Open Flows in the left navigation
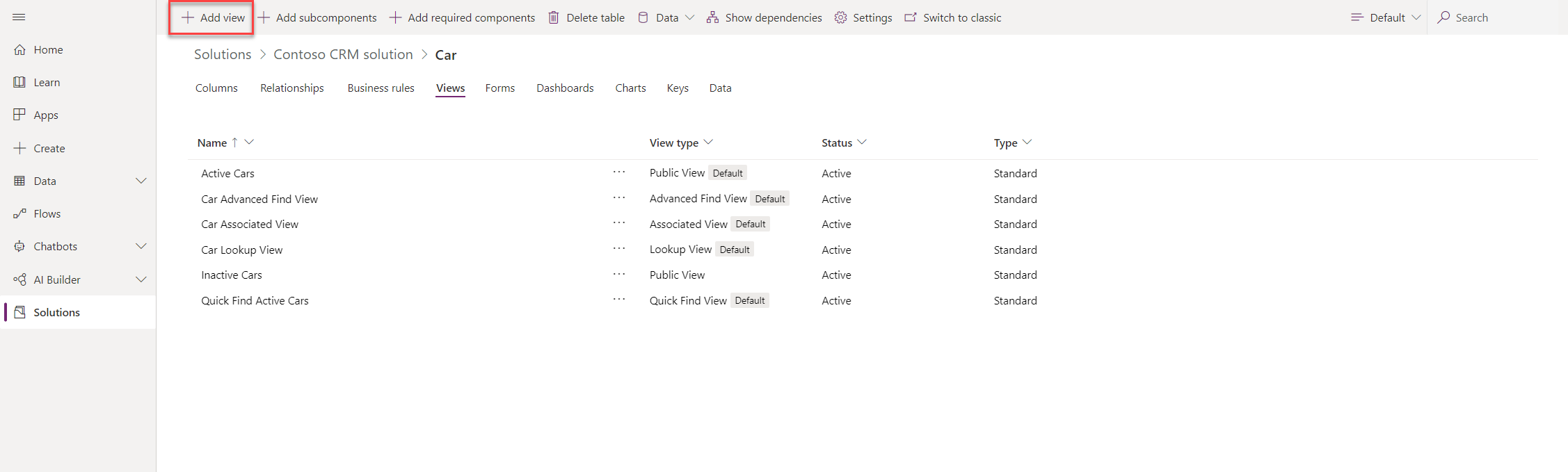Screen dimensions: 1568x472 tap(47, 214)
